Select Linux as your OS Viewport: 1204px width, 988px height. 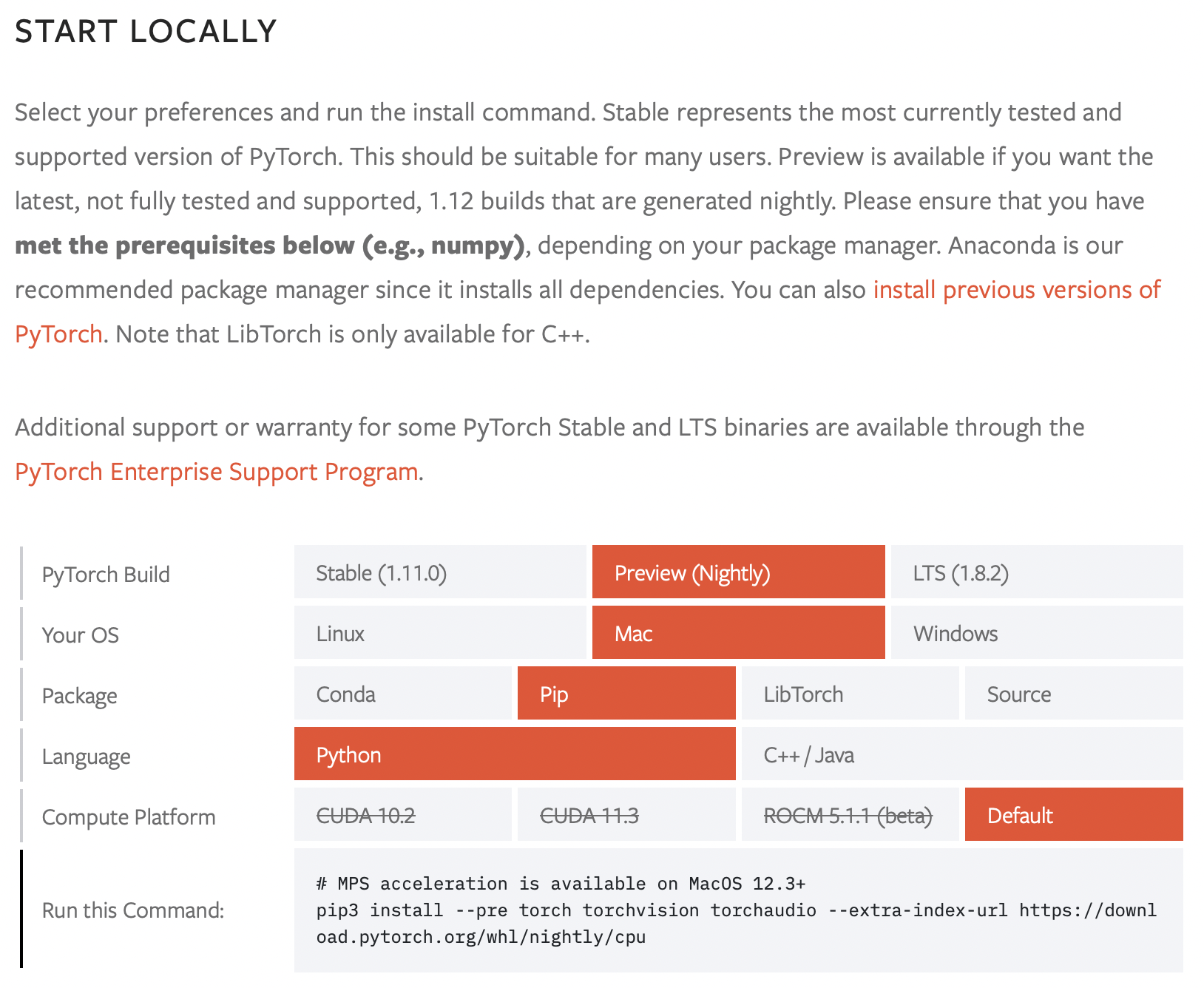[x=440, y=633]
